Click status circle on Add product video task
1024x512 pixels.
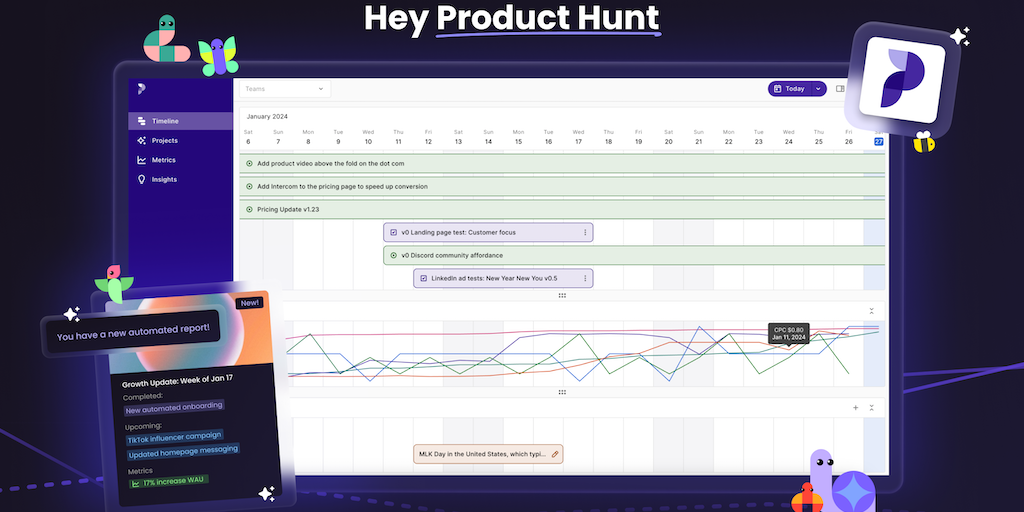249,164
